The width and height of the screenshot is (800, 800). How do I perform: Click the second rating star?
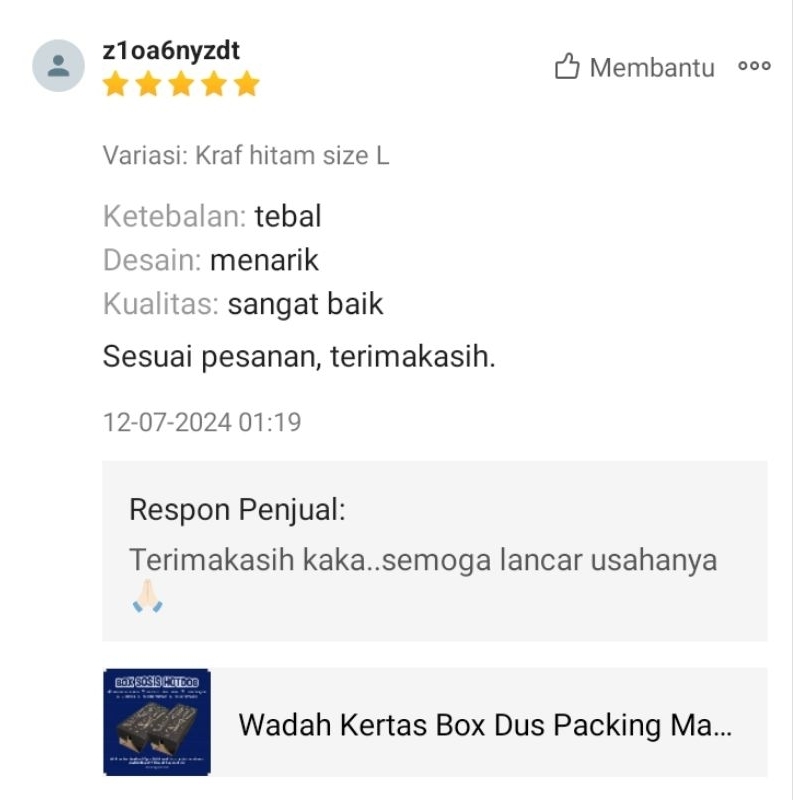pos(148,84)
